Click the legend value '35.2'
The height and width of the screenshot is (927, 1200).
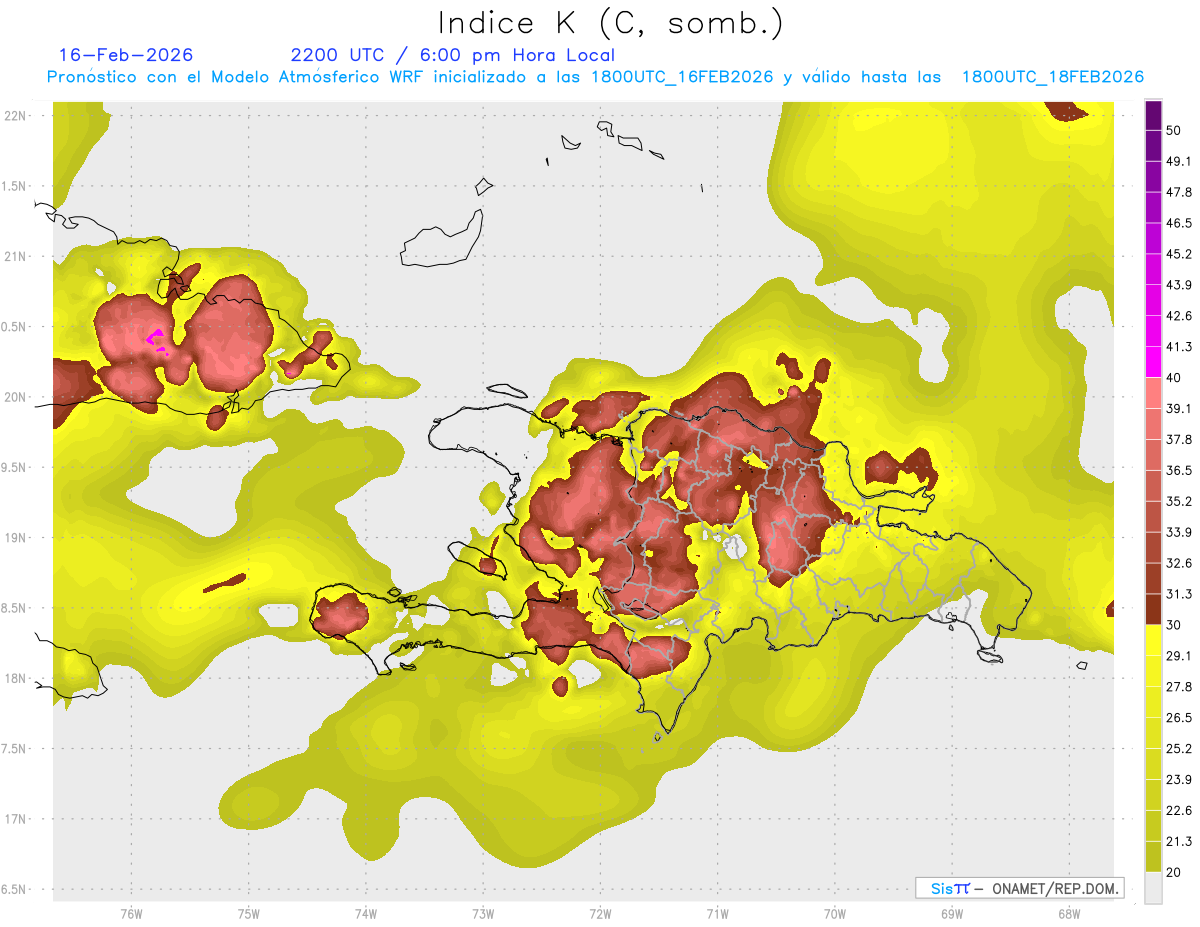click(1178, 501)
